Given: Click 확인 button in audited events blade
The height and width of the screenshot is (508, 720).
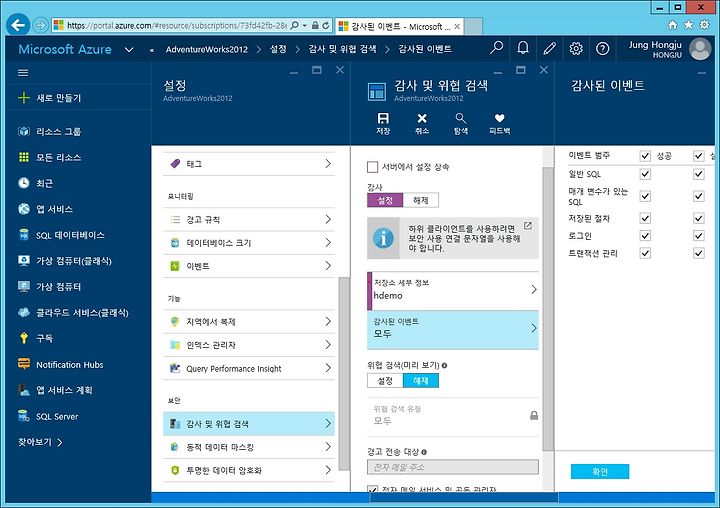Looking at the screenshot, I should pyautogui.click(x=600, y=471).
